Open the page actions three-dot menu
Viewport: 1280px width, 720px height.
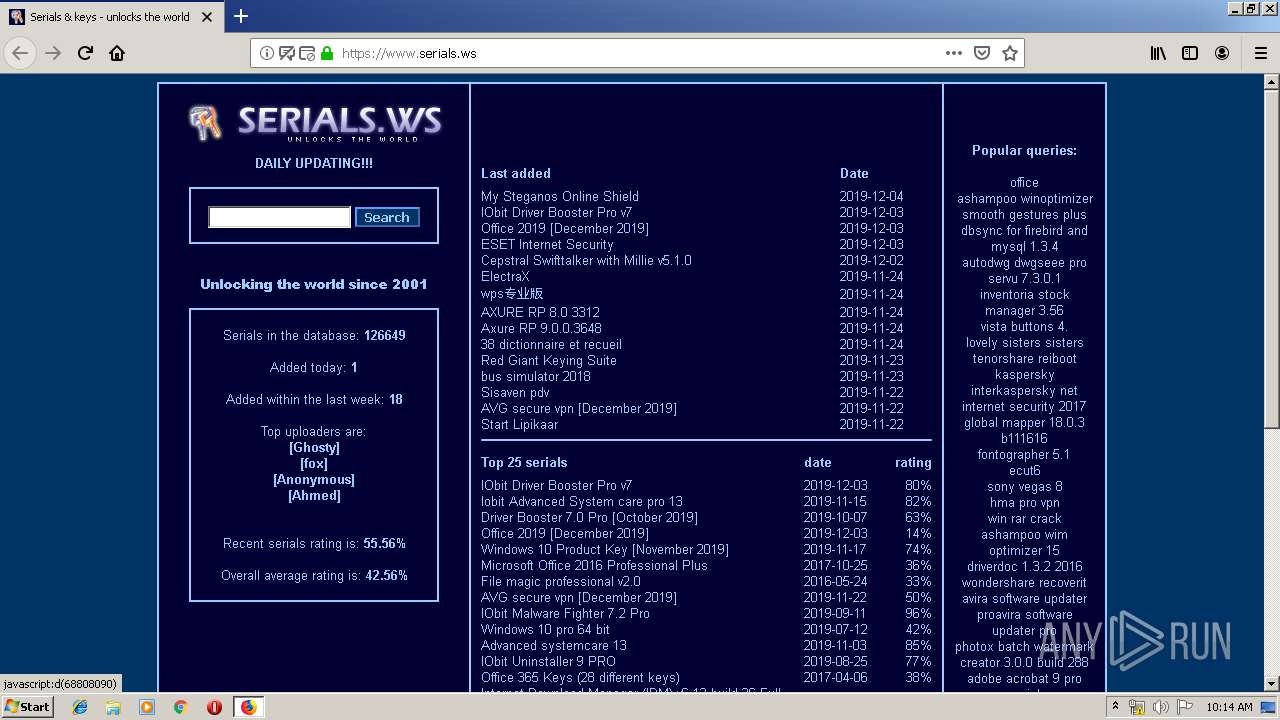tap(954, 53)
